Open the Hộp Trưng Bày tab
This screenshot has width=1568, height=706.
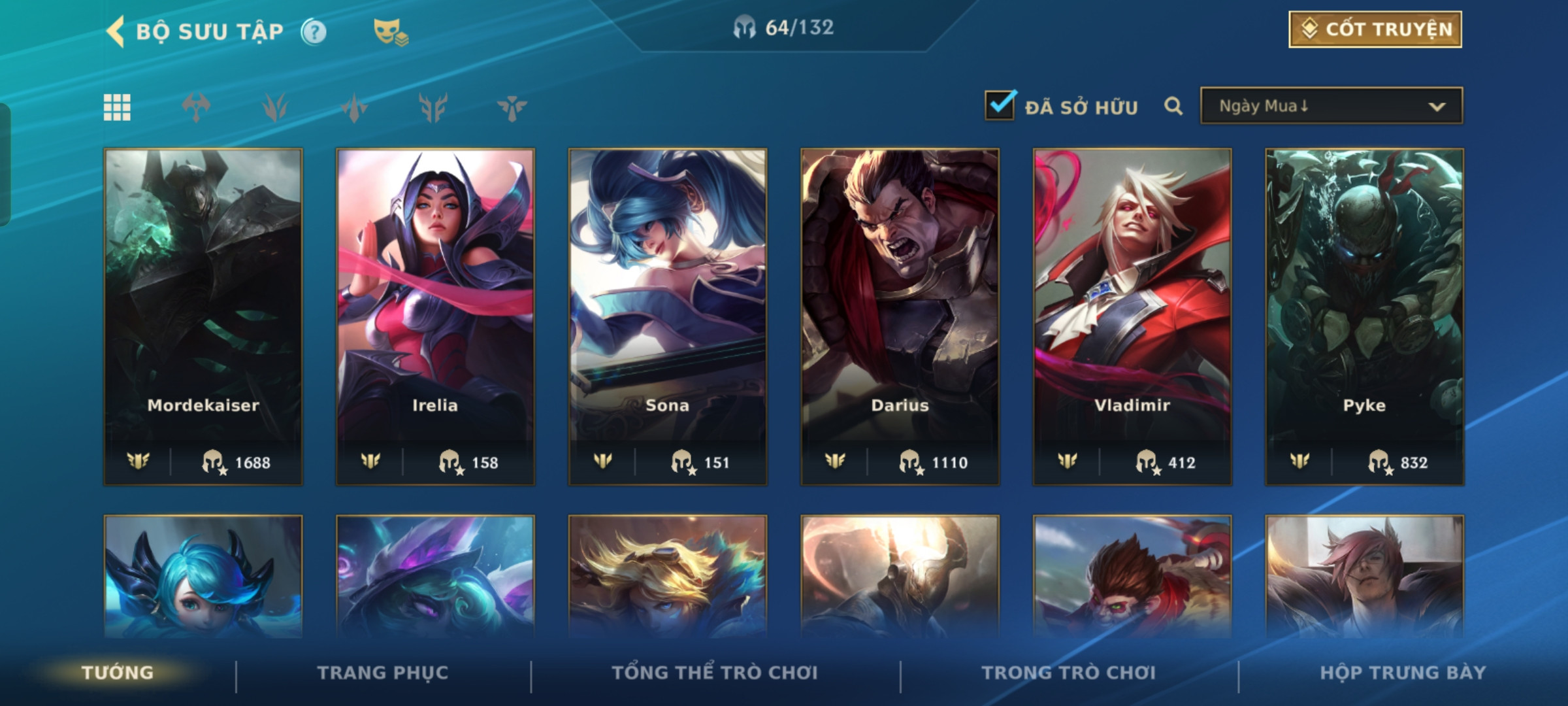tap(1403, 673)
